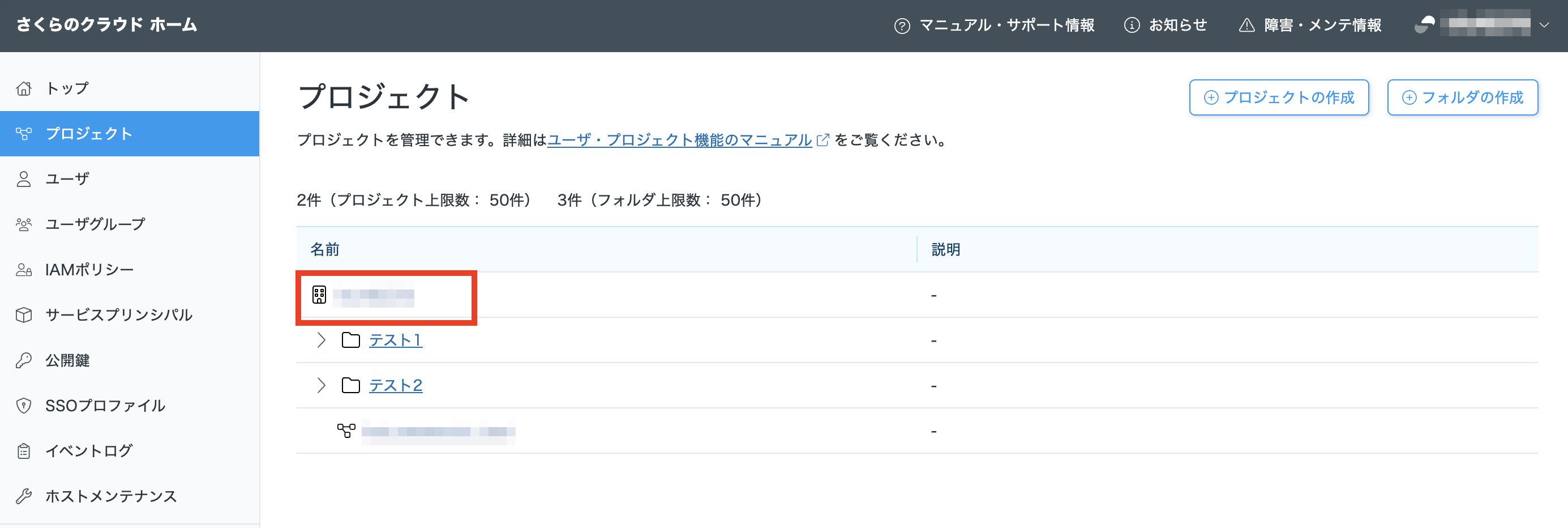This screenshot has height=528, width=1568.
Task: Click the テスト1 folder icon
Action: point(350,340)
